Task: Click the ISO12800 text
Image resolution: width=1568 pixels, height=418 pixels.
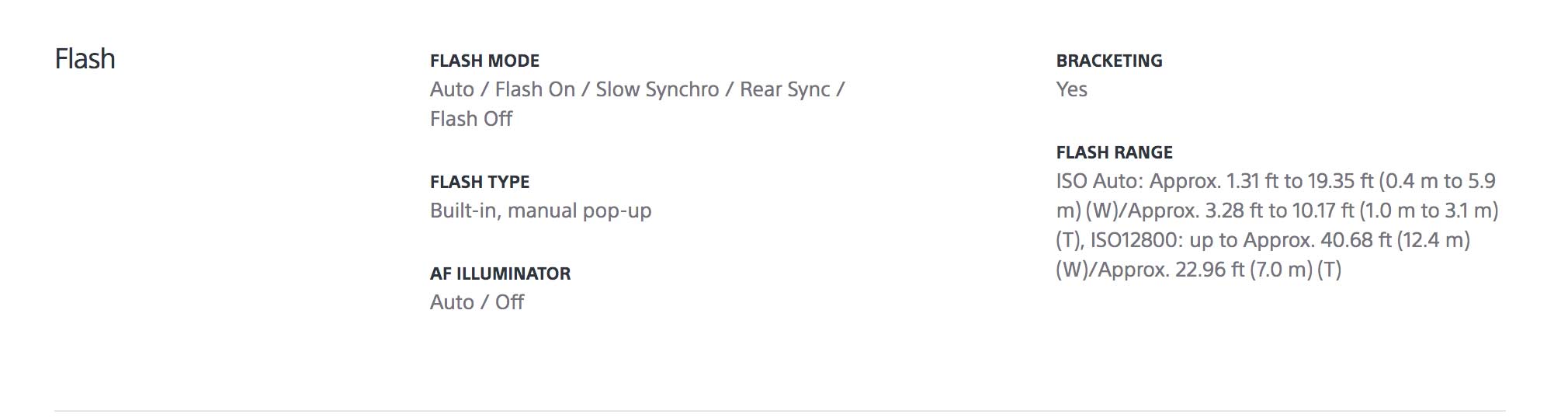Action: pos(1133,240)
